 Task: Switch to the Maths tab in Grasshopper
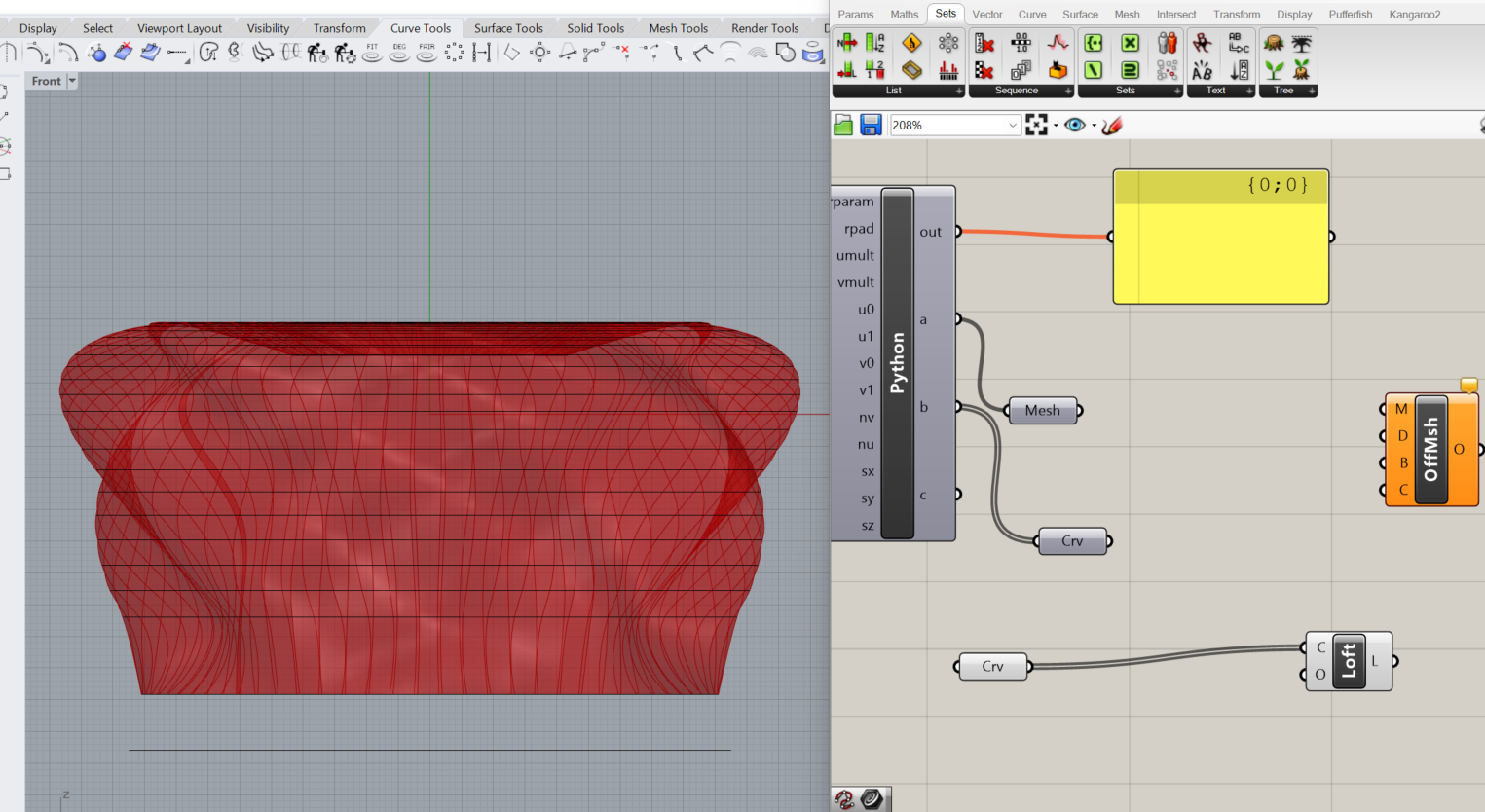click(x=905, y=15)
